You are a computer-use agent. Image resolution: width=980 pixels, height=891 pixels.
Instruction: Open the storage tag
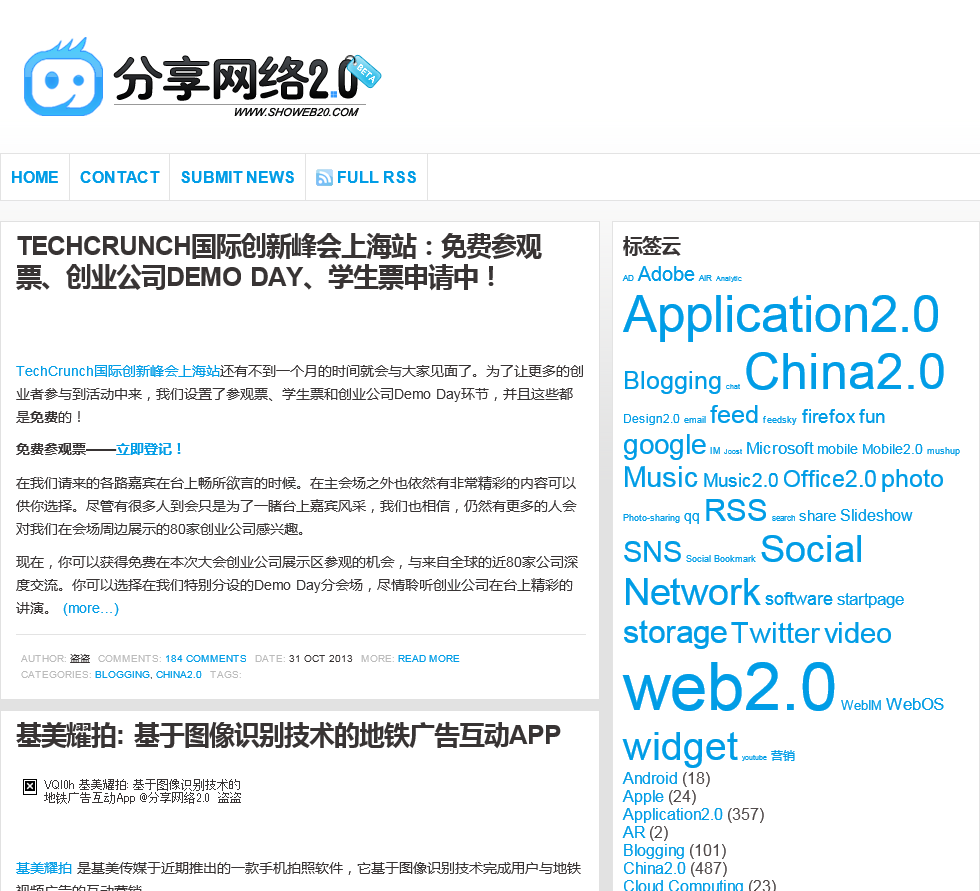click(x=675, y=634)
